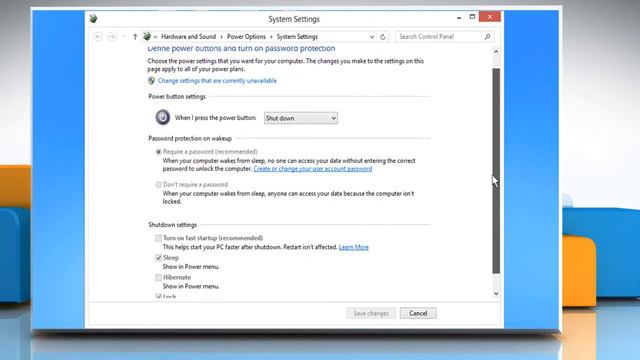Minimize the System Settings window
Viewport: 640px width, 360px height.
[459, 17]
